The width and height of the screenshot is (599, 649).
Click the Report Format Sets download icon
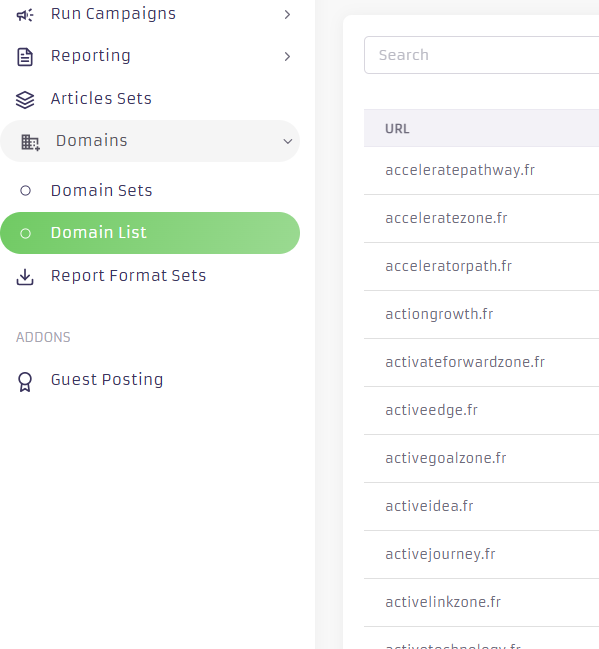25,277
